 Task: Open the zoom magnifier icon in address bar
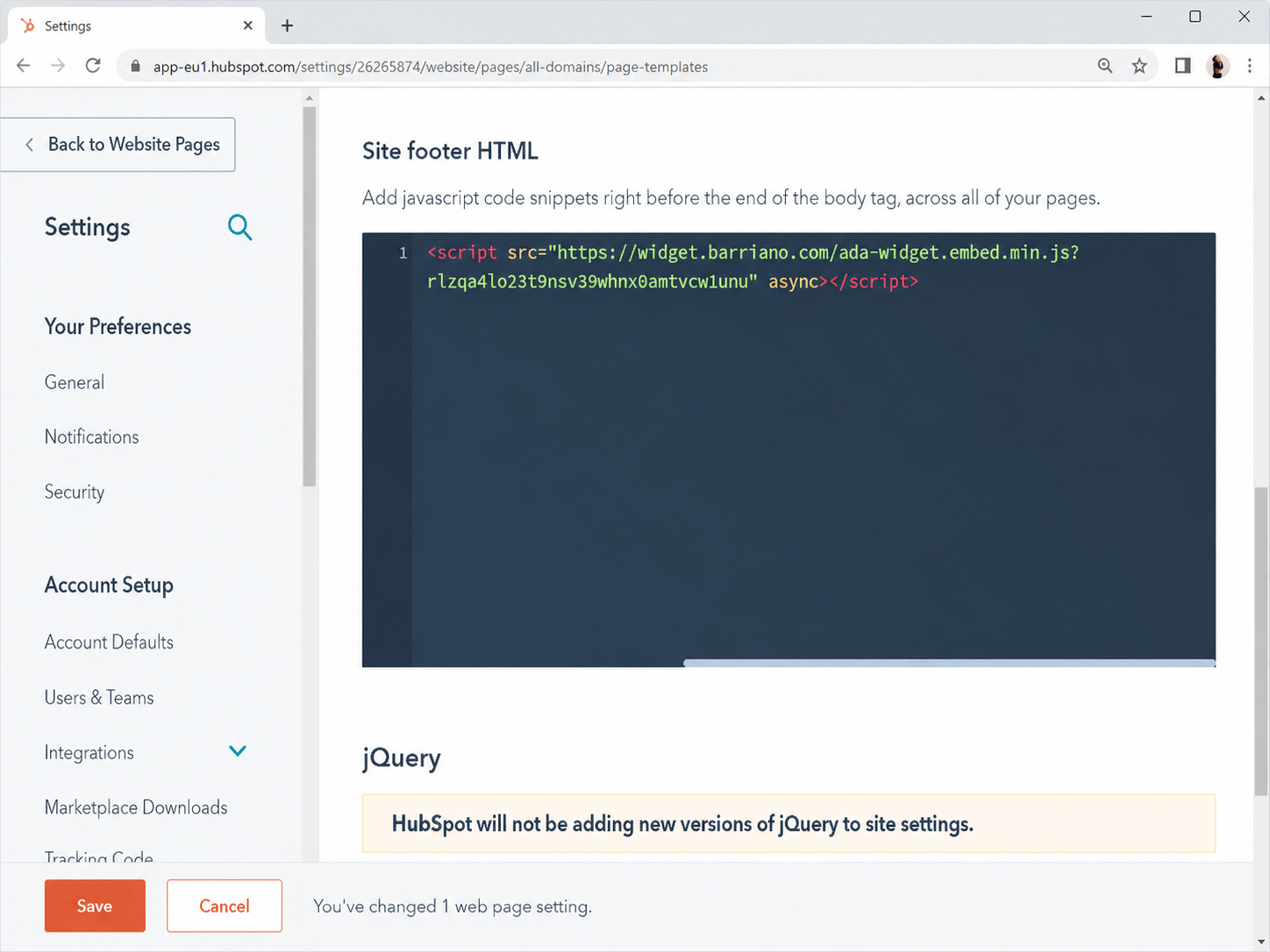click(1105, 66)
